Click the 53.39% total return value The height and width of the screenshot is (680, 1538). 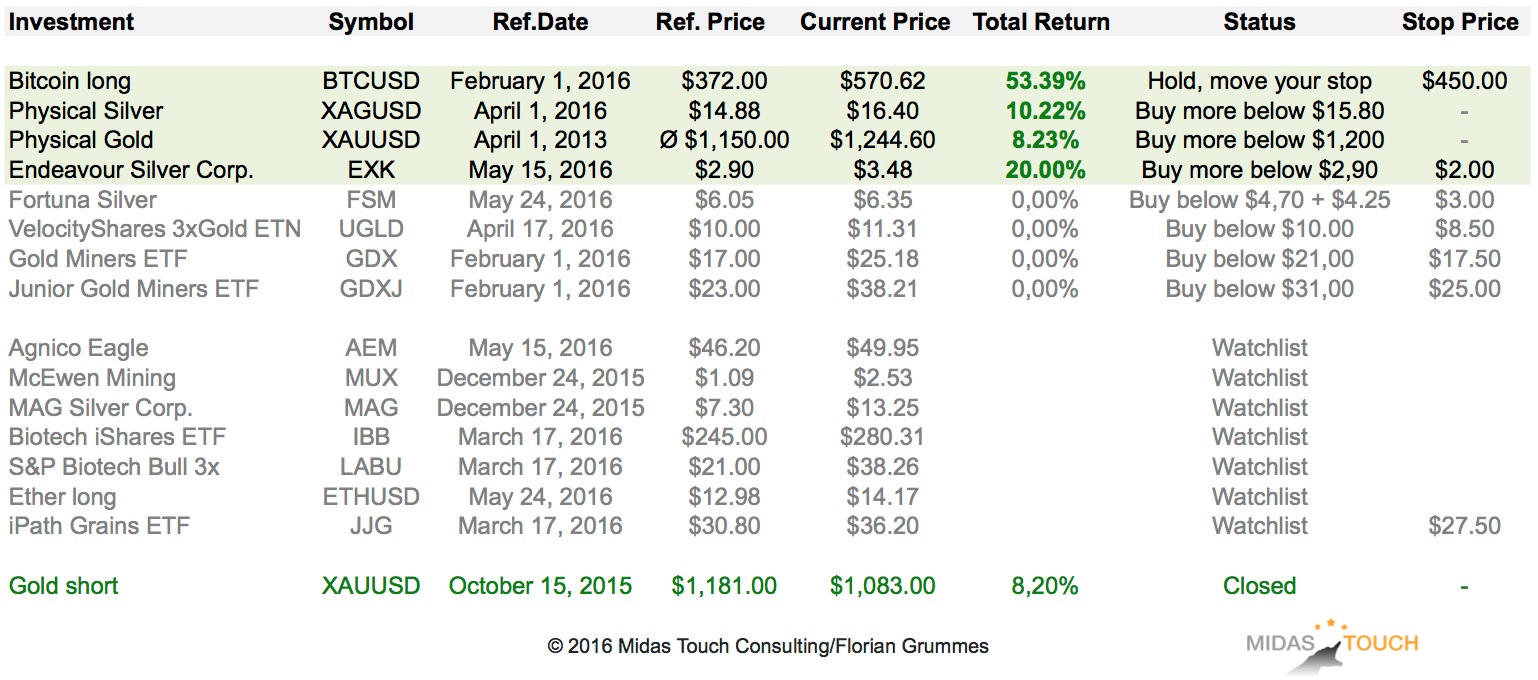pyautogui.click(x=1046, y=81)
